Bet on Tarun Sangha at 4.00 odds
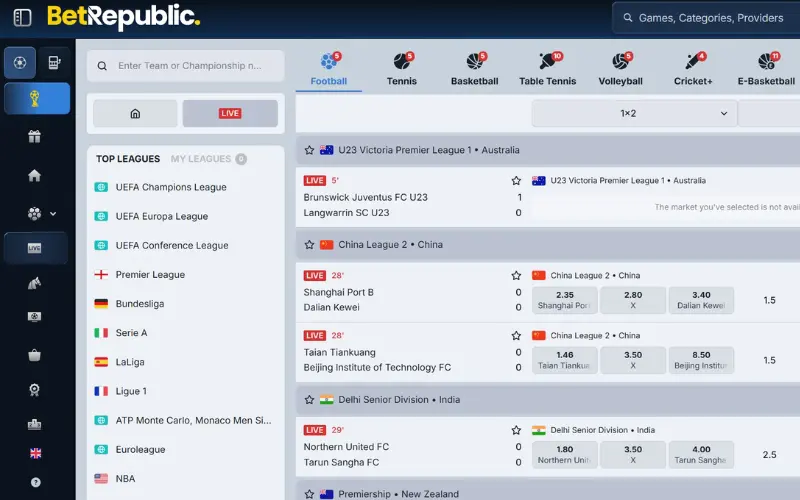The width and height of the screenshot is (800, 500). click(701, 455)
